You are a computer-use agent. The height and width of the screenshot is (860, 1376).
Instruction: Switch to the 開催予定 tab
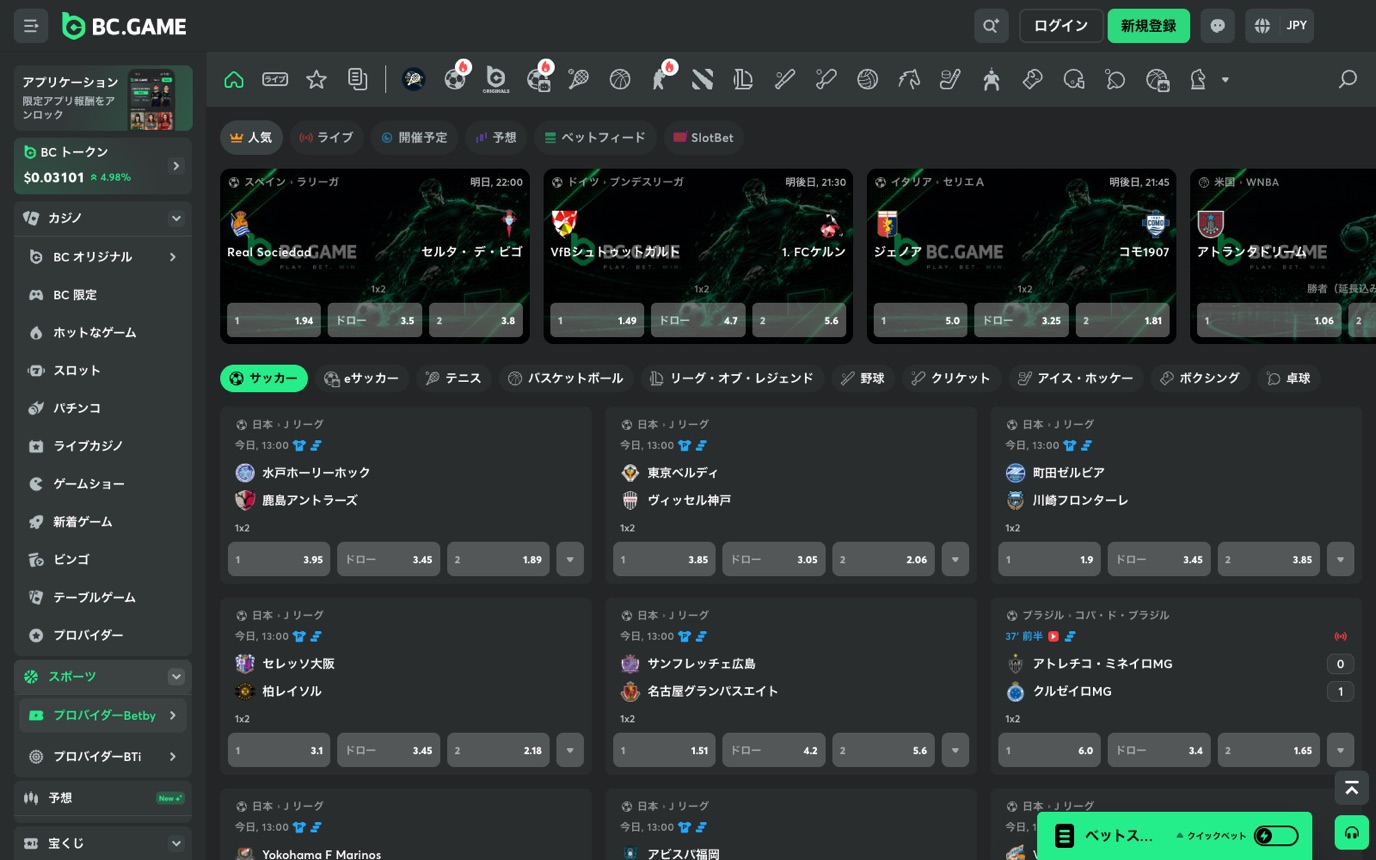[414, 138]
